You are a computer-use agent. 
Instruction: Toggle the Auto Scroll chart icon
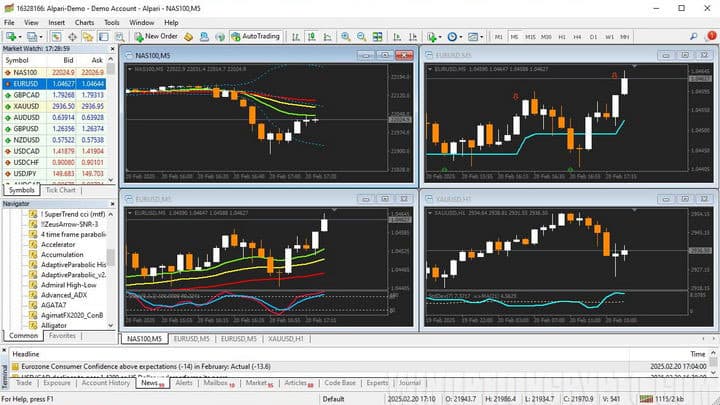(x=397, y=37)
